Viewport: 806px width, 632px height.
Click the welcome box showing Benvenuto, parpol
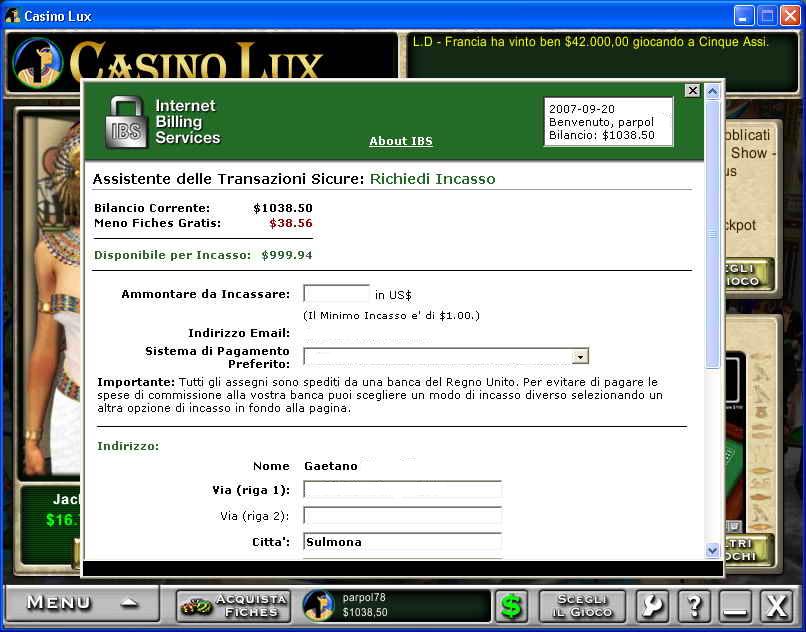pyautogui.click(x=609, y=122)
